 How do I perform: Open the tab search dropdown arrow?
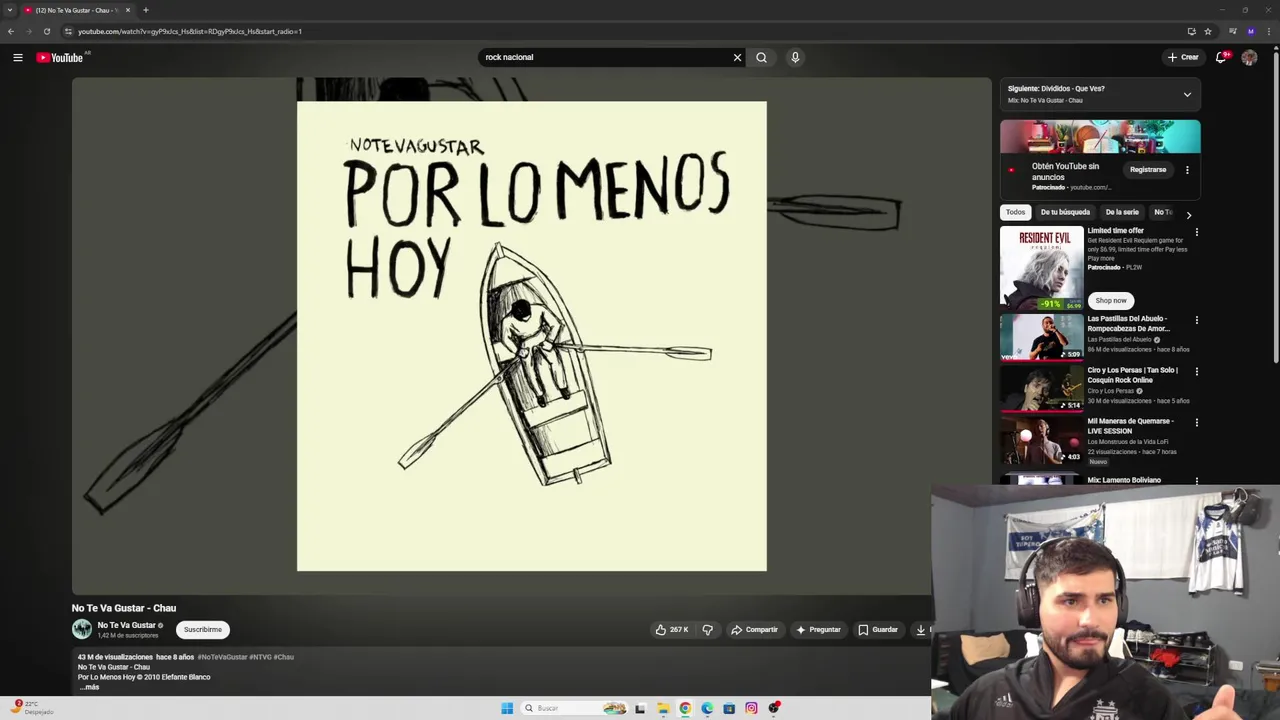pyautogui.click(x=10, y=10)
